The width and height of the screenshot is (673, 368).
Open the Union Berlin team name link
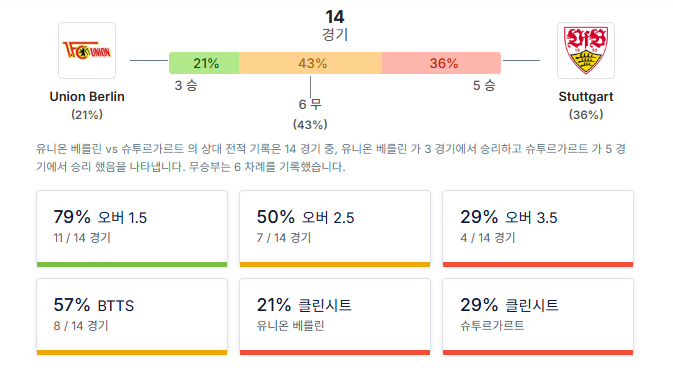click(87, 97)
